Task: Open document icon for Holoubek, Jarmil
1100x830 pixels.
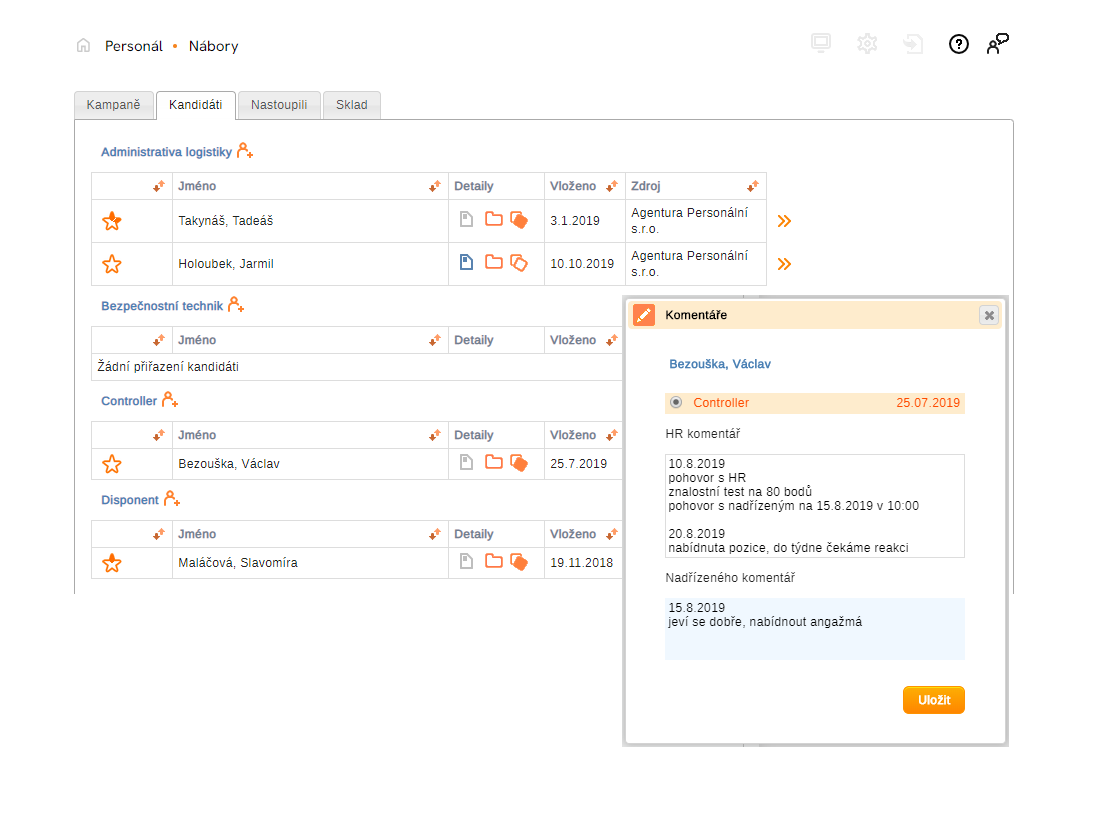Action: tap(466, 263)
